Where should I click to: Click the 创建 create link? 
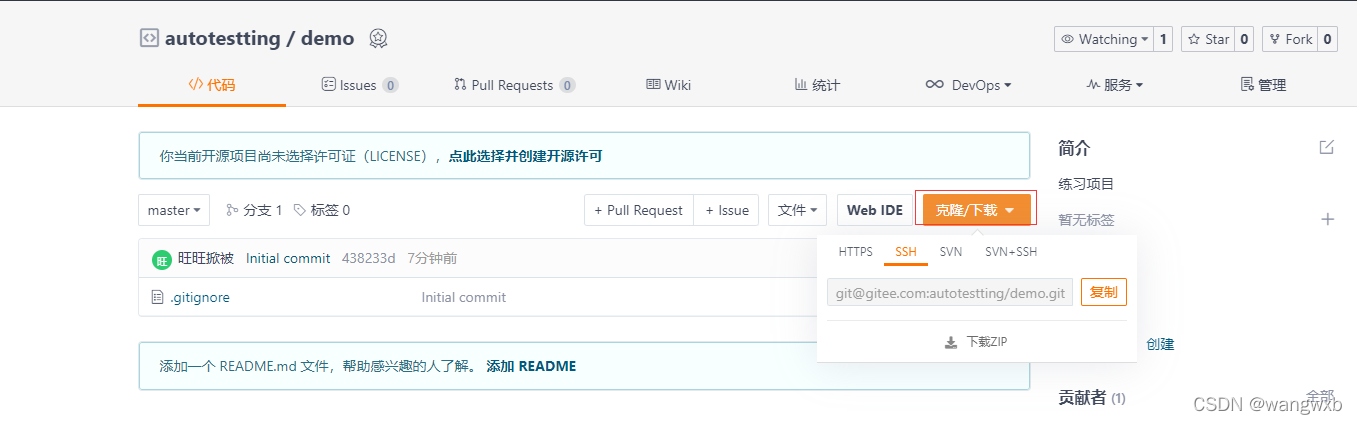[1160, 344]
